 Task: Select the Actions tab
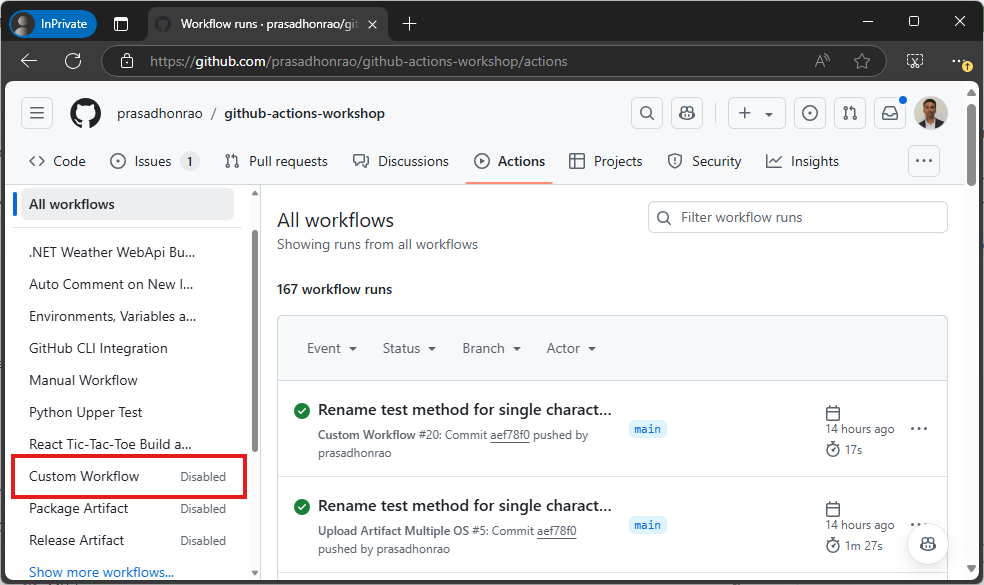coord(509,161)
